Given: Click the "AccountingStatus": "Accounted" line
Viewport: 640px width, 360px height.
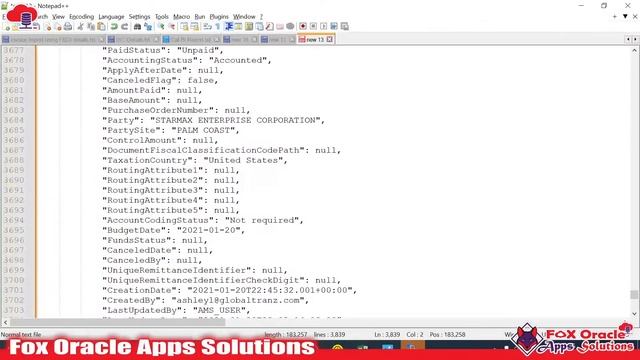Looking at the screenshot, I should 187,60.
